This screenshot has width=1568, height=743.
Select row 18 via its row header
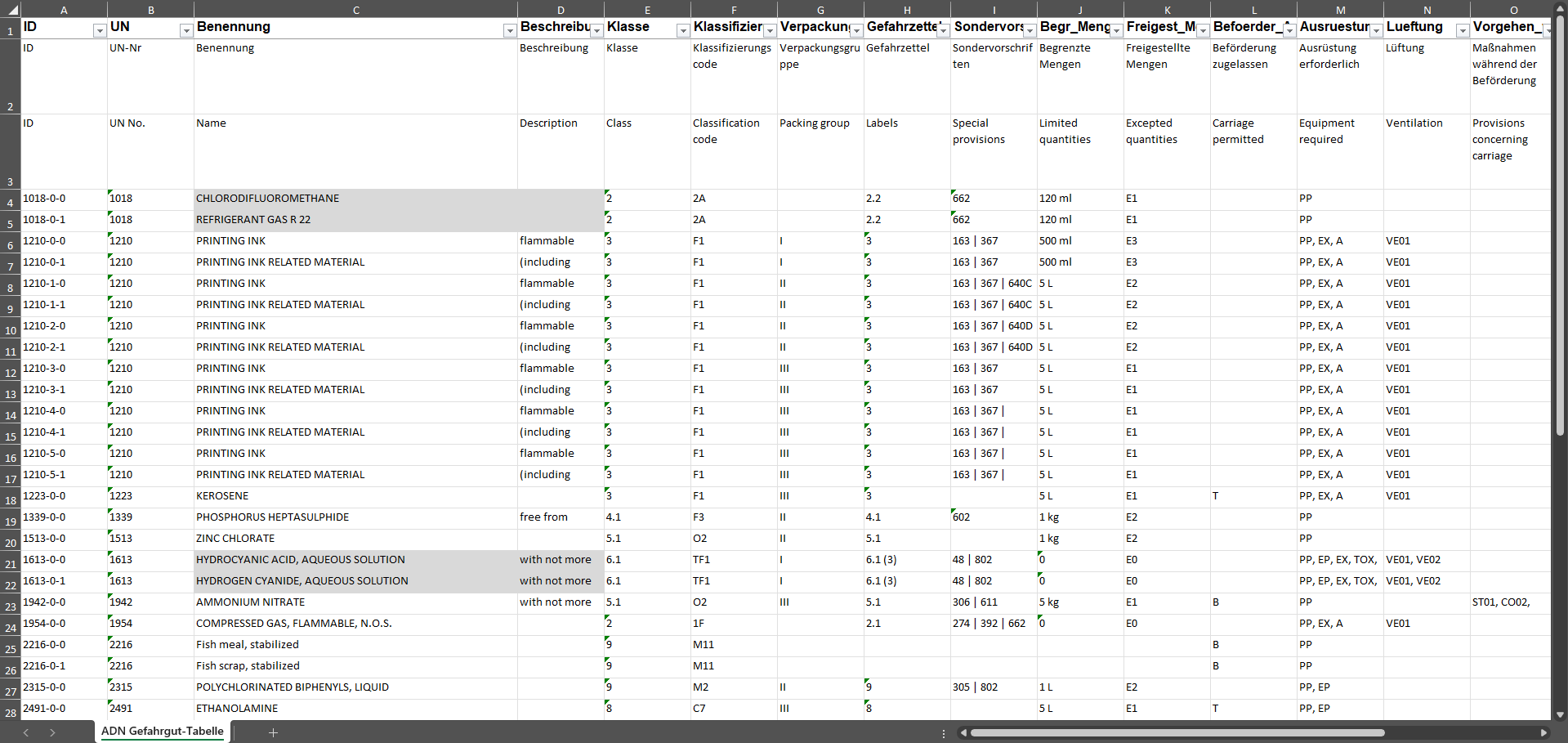(x=11, y=499)
